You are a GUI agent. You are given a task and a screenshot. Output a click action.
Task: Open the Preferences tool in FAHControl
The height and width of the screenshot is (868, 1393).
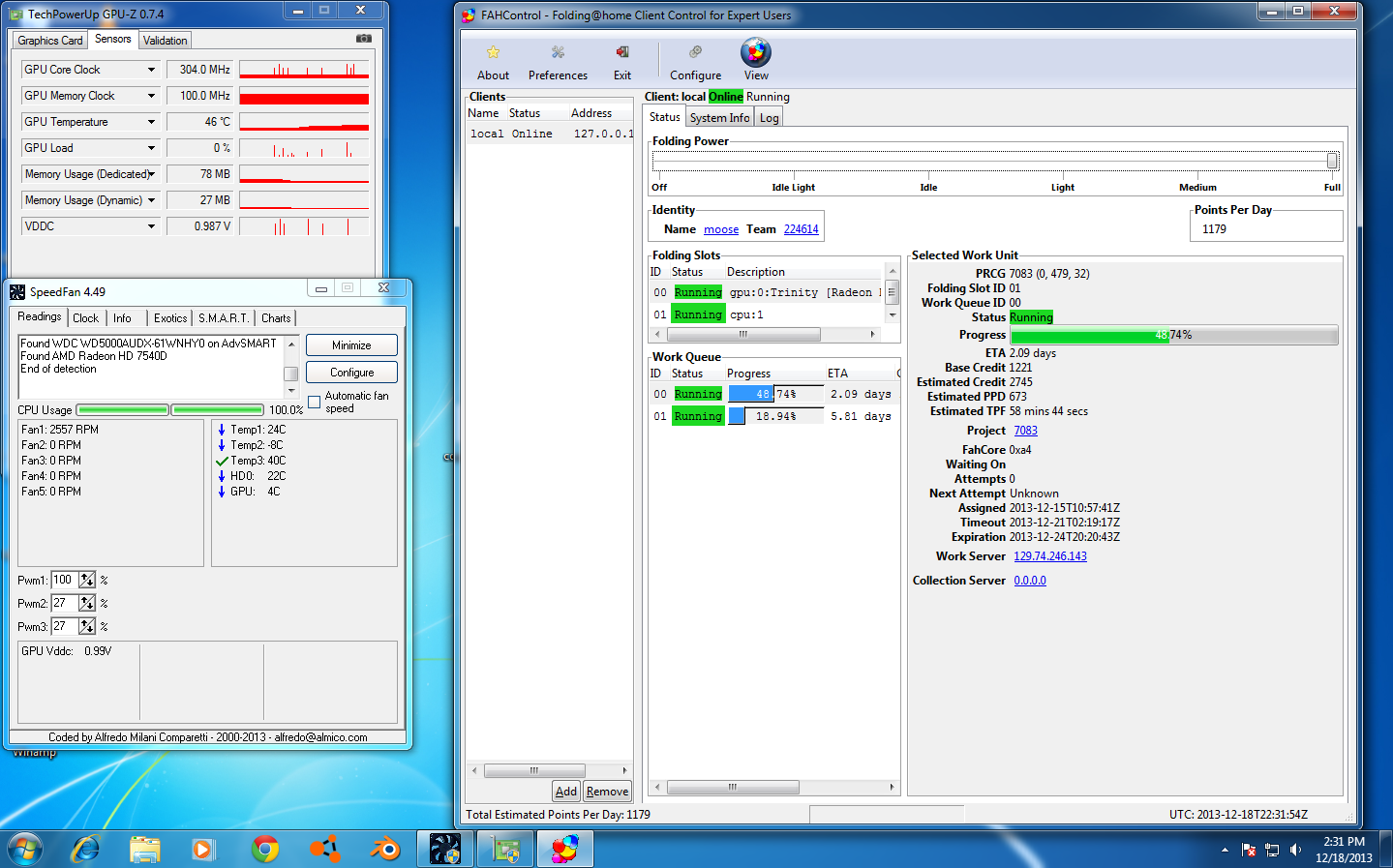pos(558,62)
